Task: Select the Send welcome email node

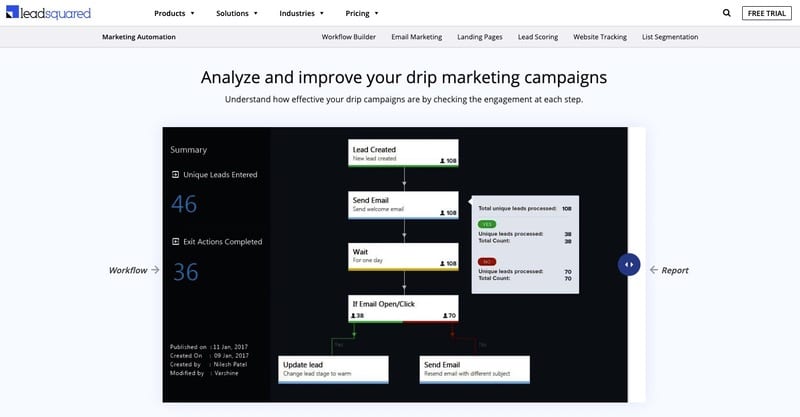Action: (403, 205)
